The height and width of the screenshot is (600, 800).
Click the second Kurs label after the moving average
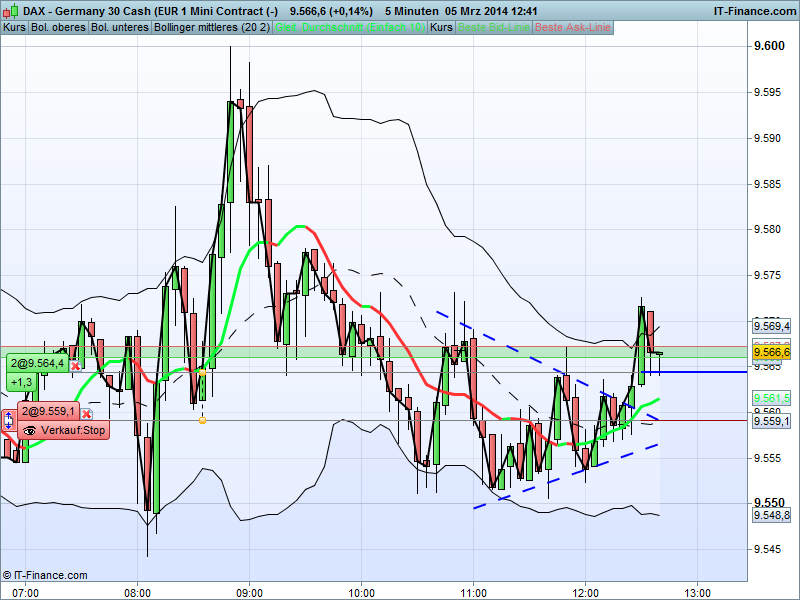click(440, 28)
